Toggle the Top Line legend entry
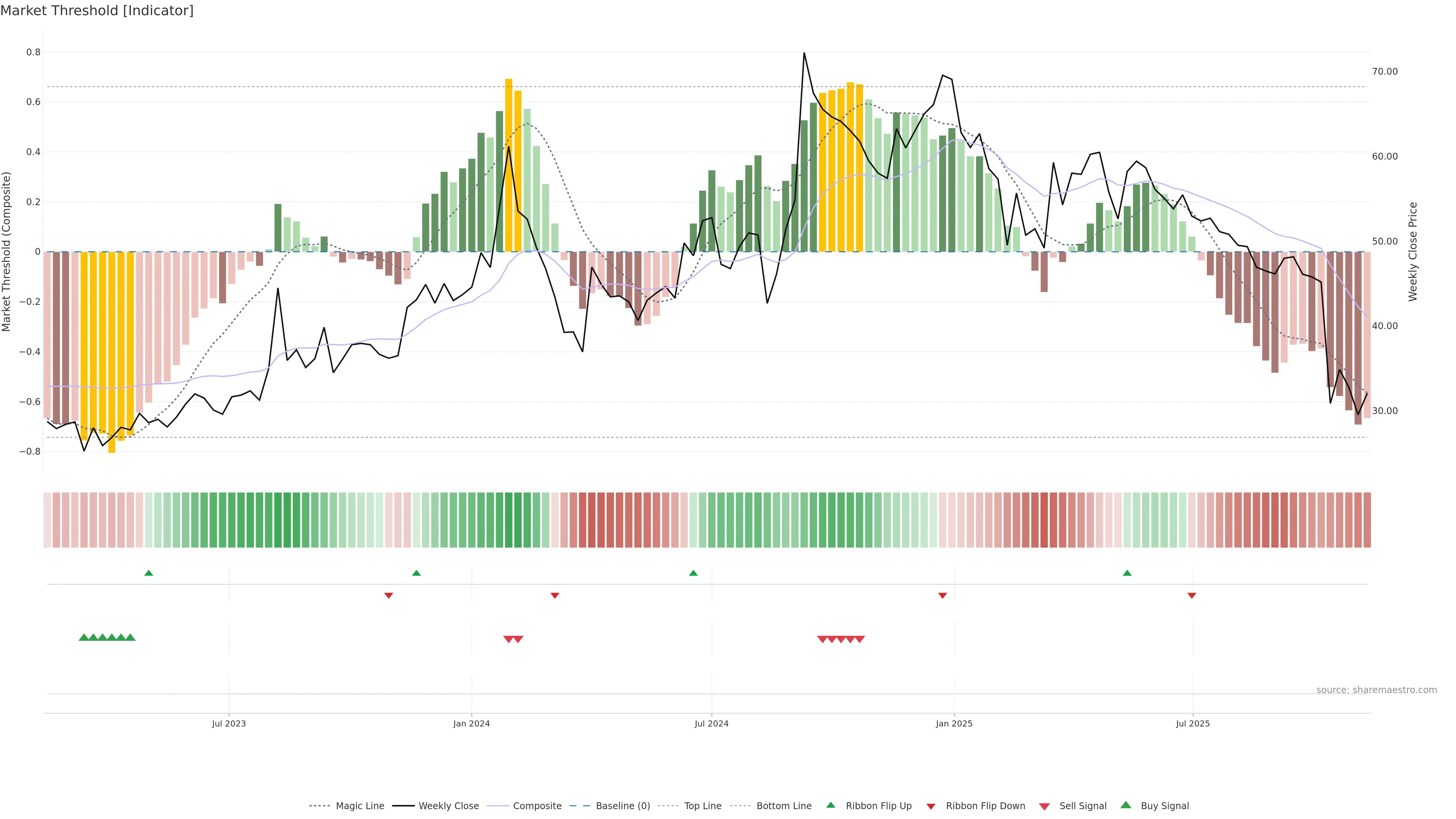Viewport: 1456px width, 819px height. pyautogui.click(x=703, y=806)
